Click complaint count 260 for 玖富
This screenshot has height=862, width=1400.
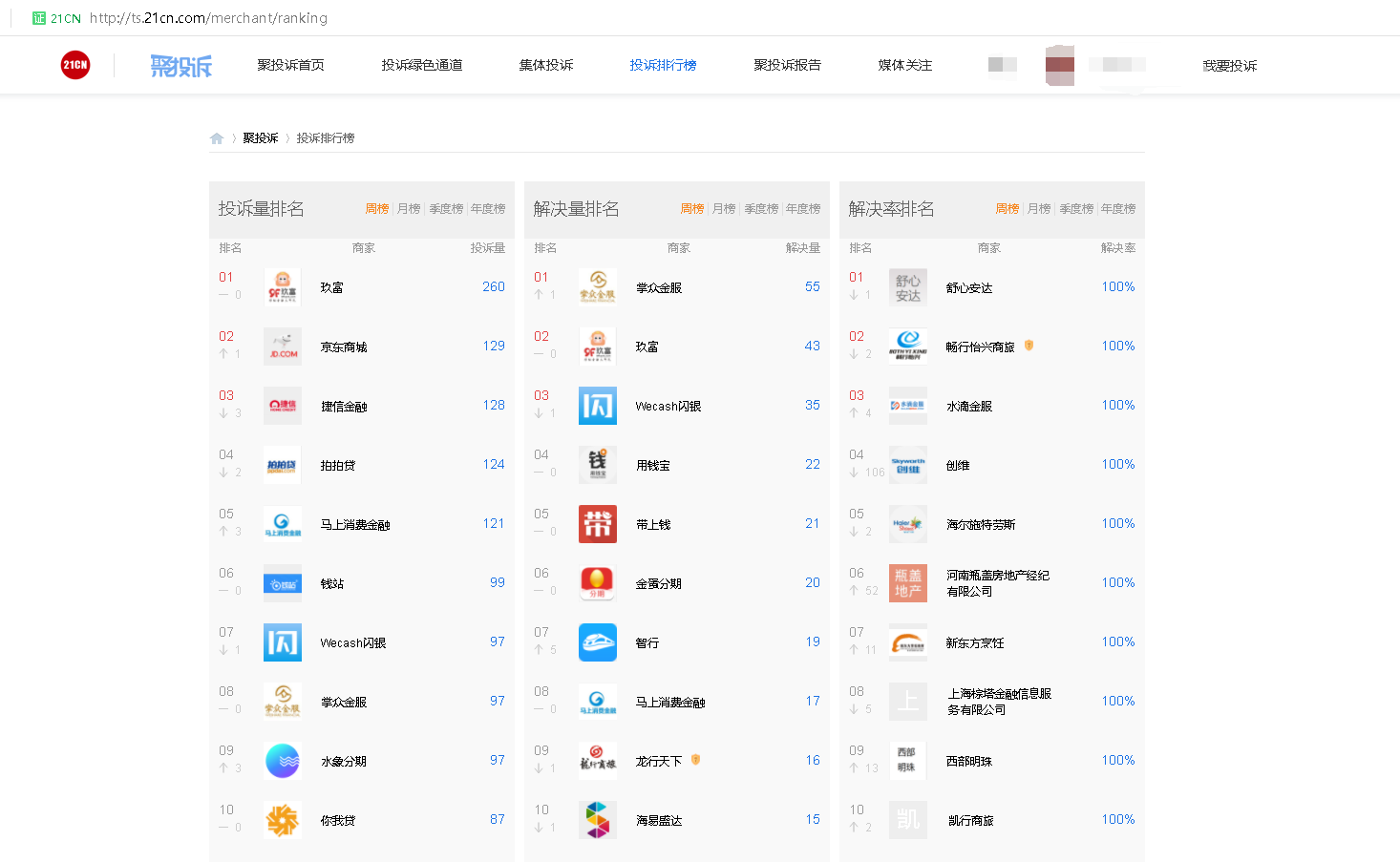[x=494, y=286]
